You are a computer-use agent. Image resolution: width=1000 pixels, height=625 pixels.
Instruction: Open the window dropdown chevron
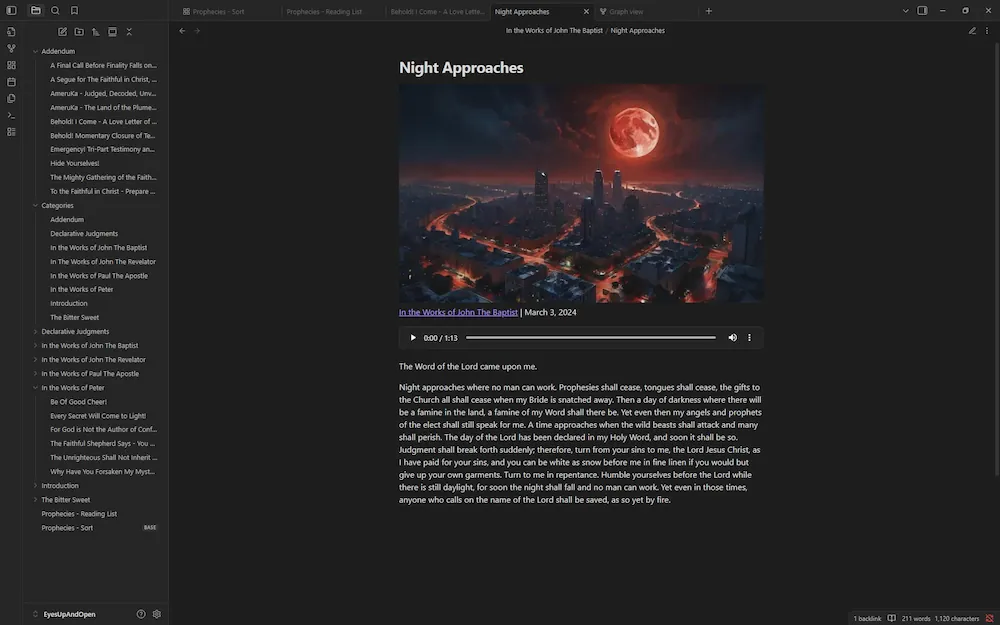pos(905,10)
